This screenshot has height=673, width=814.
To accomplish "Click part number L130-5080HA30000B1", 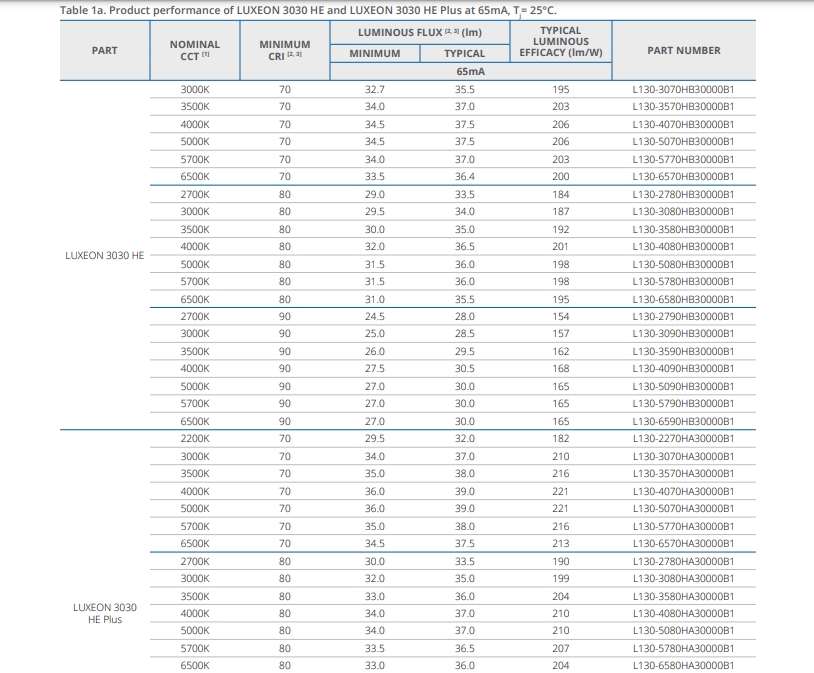I will coord(683,630).
